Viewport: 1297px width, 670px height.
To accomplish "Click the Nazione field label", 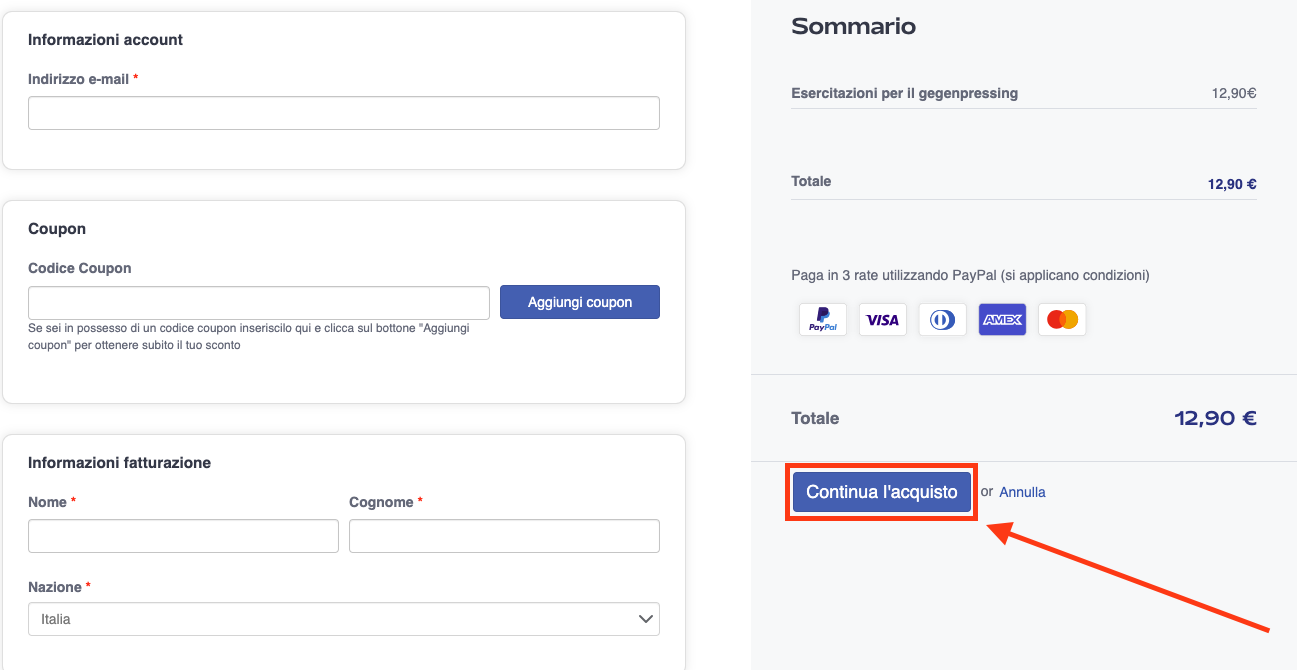I will [x=55, y=587].
